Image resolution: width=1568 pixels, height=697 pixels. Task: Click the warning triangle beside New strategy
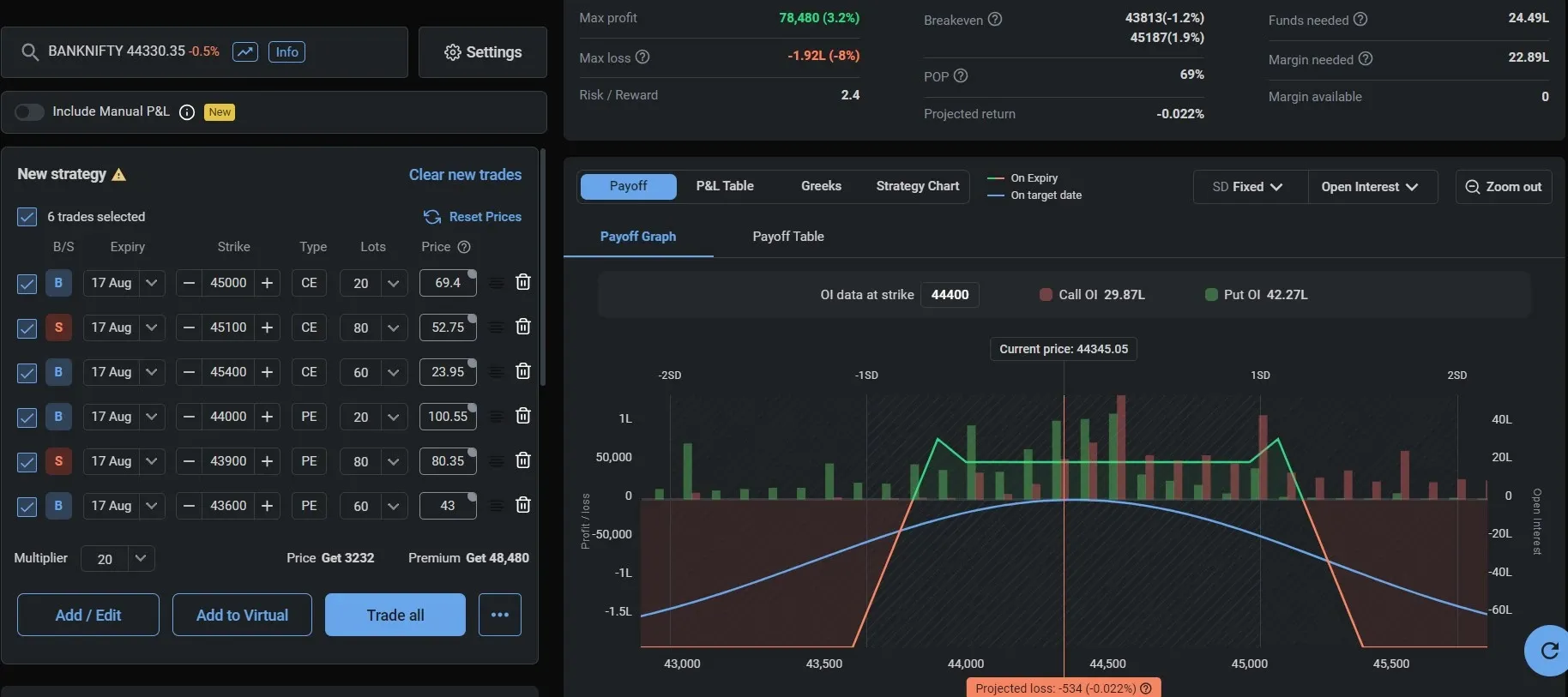point(119,175)
